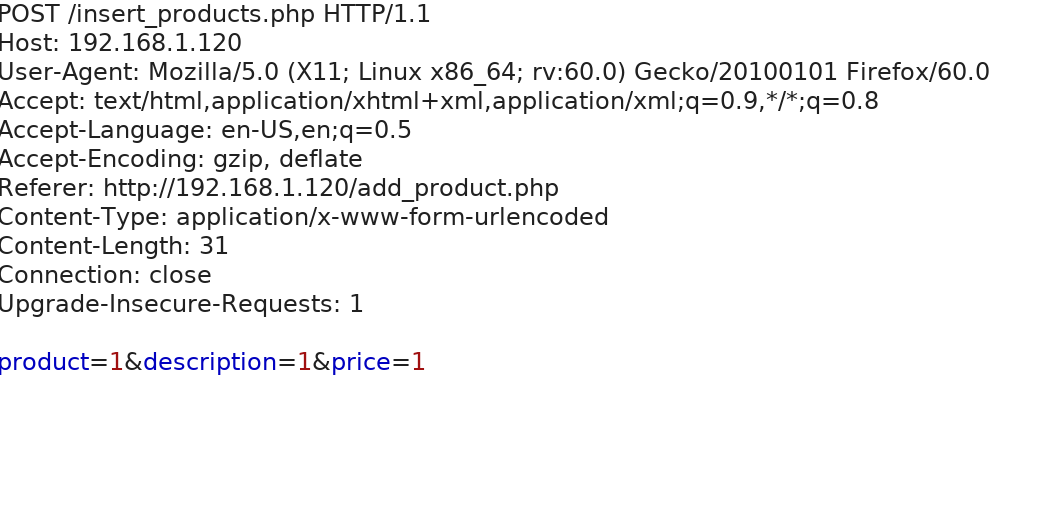Click the Accept-Encoding gzip, deflate line
This screenshot has width=1059, height=516.
[x=181, y=159]
